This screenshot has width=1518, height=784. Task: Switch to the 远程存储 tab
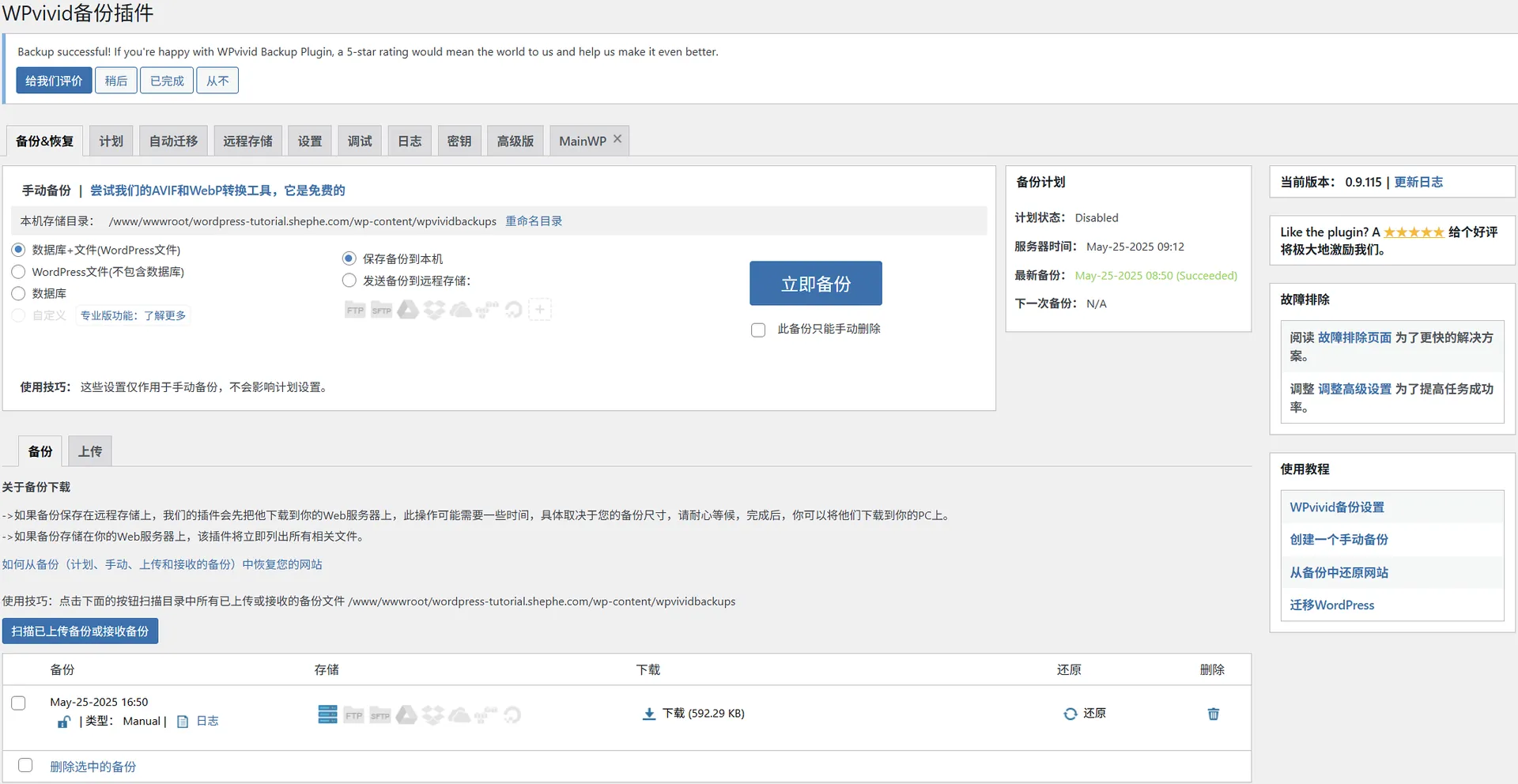[247, 140]
